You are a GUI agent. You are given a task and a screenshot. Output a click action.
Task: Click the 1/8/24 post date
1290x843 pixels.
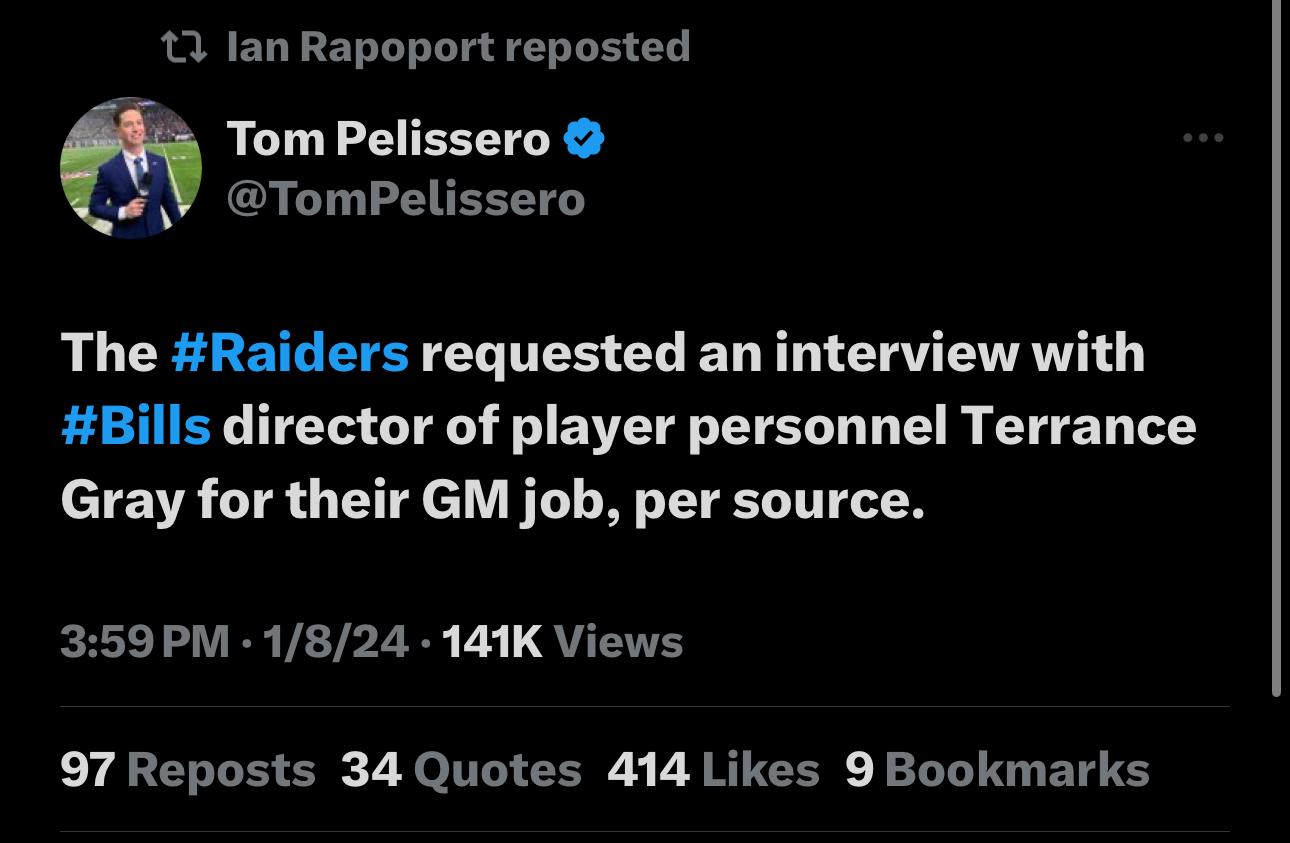(x=336, y=641)
